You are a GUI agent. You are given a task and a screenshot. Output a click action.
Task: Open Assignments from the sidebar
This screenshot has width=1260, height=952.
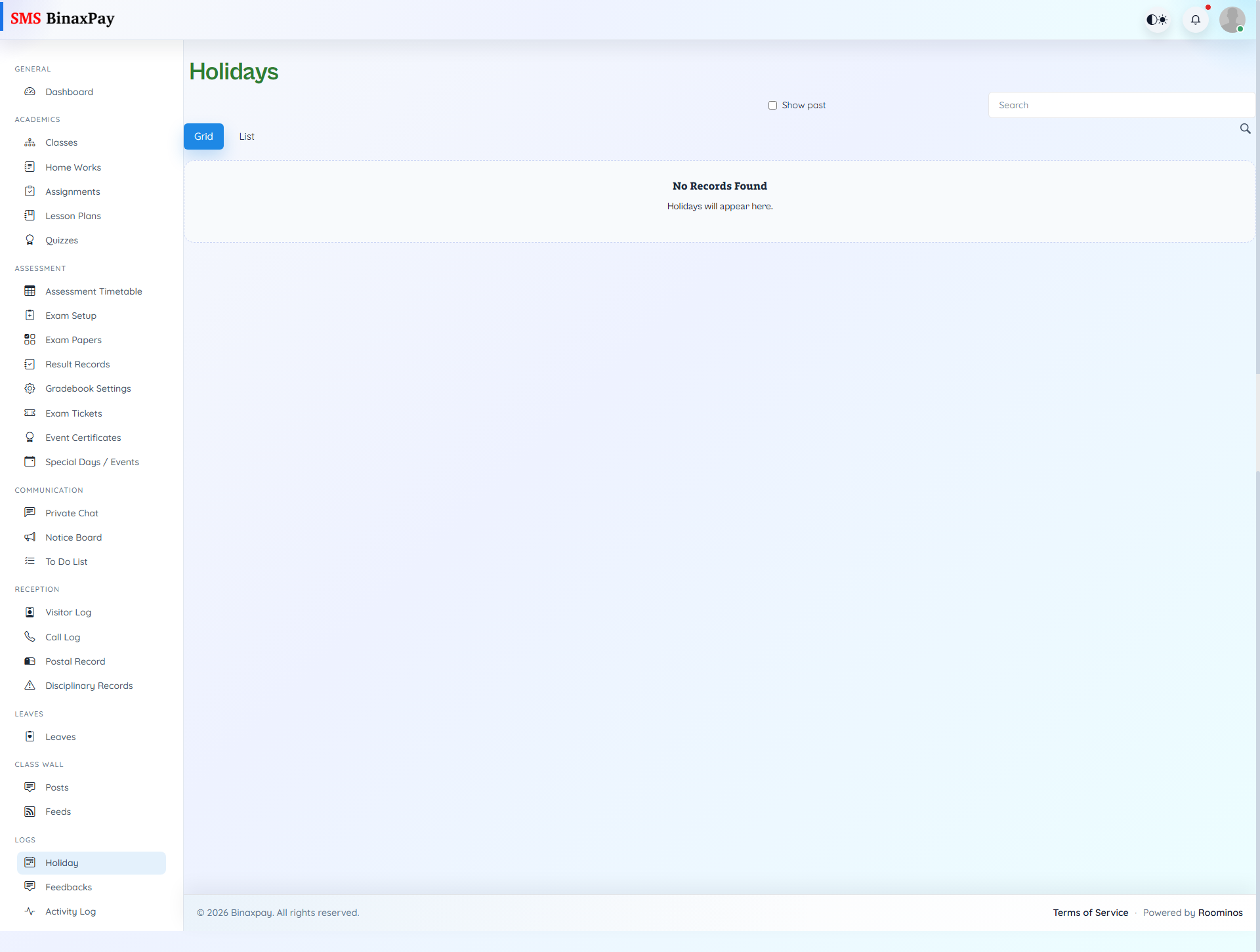tap(73, 191)
